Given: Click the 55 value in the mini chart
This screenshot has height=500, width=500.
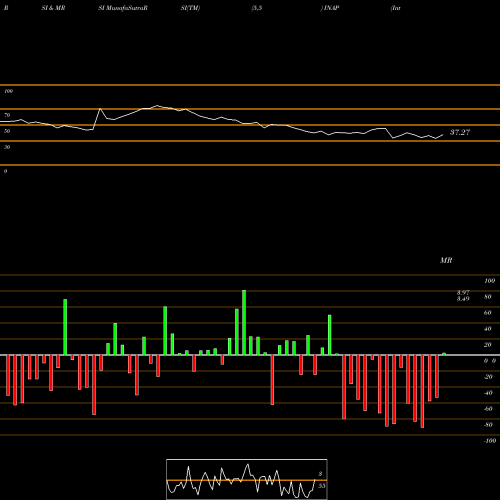Looking at the screenshot, I should pyautogui.click(x=321, y=486).
